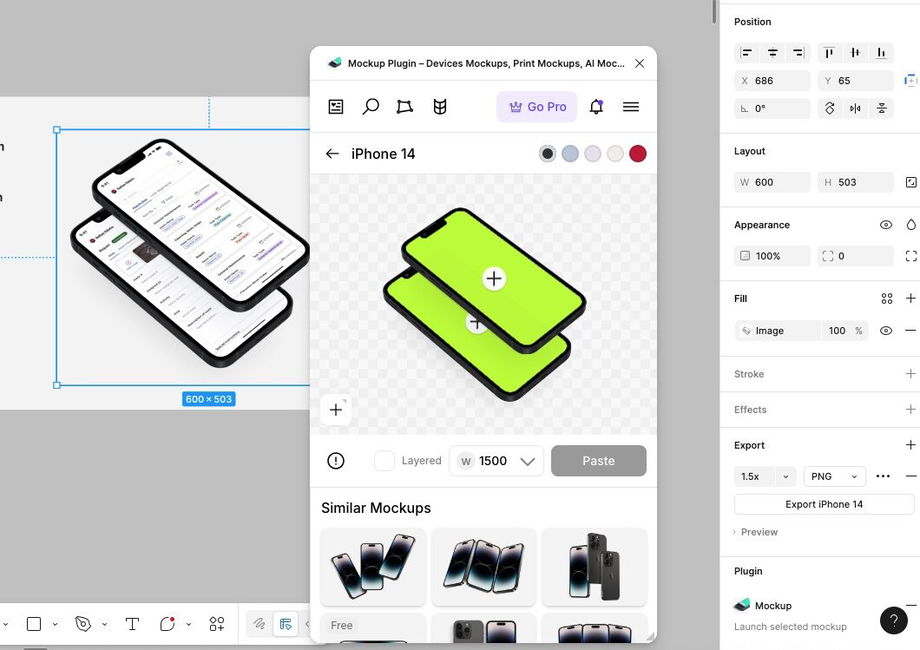Image resolution: width=920 pixels, height=650 pixels.
Task: Choose the light blue device color swatch
Action: click(570, 154)
